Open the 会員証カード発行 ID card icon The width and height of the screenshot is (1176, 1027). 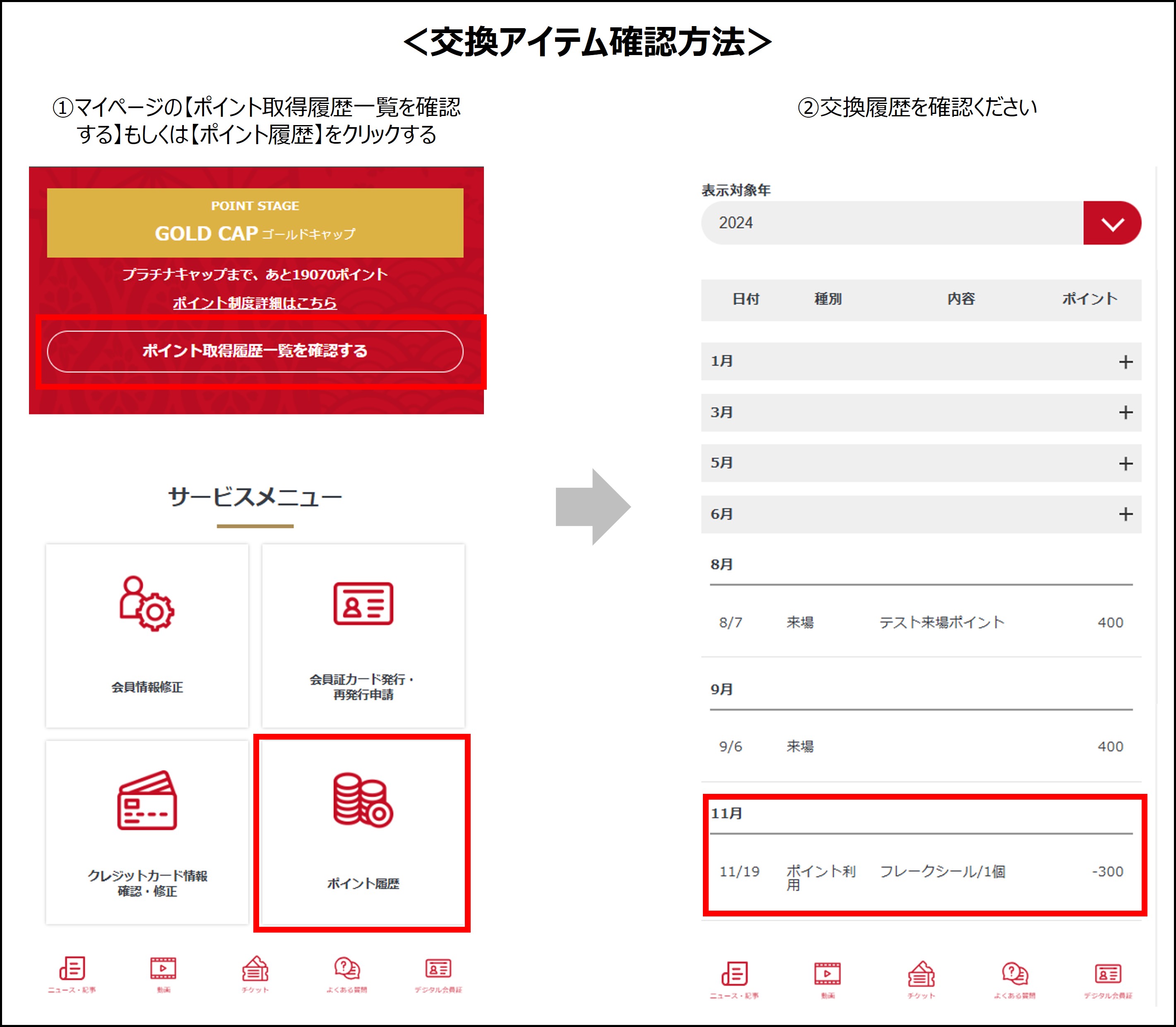coord(363,603)
